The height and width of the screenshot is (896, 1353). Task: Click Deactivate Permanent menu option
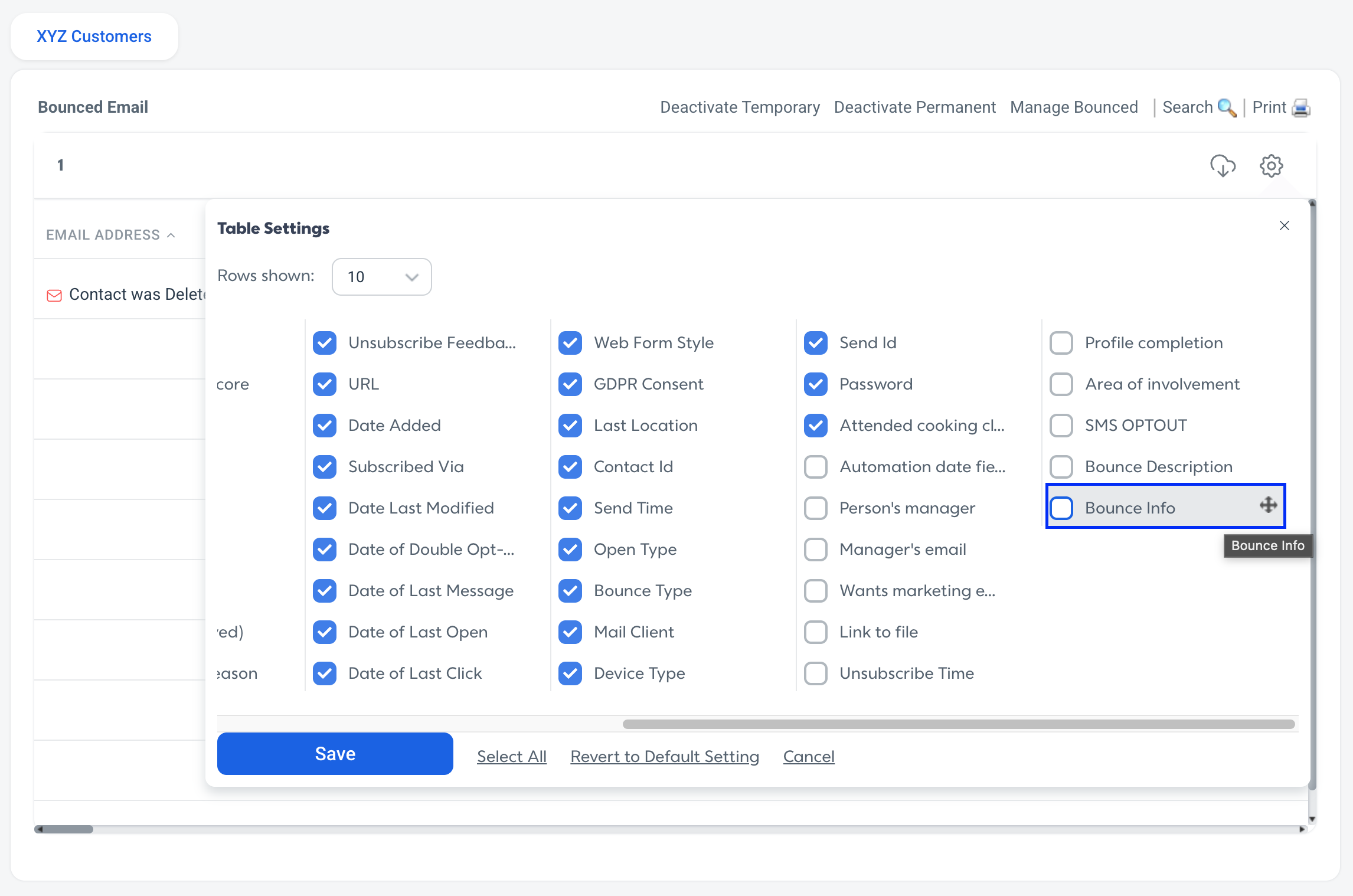tap(914, 107)
